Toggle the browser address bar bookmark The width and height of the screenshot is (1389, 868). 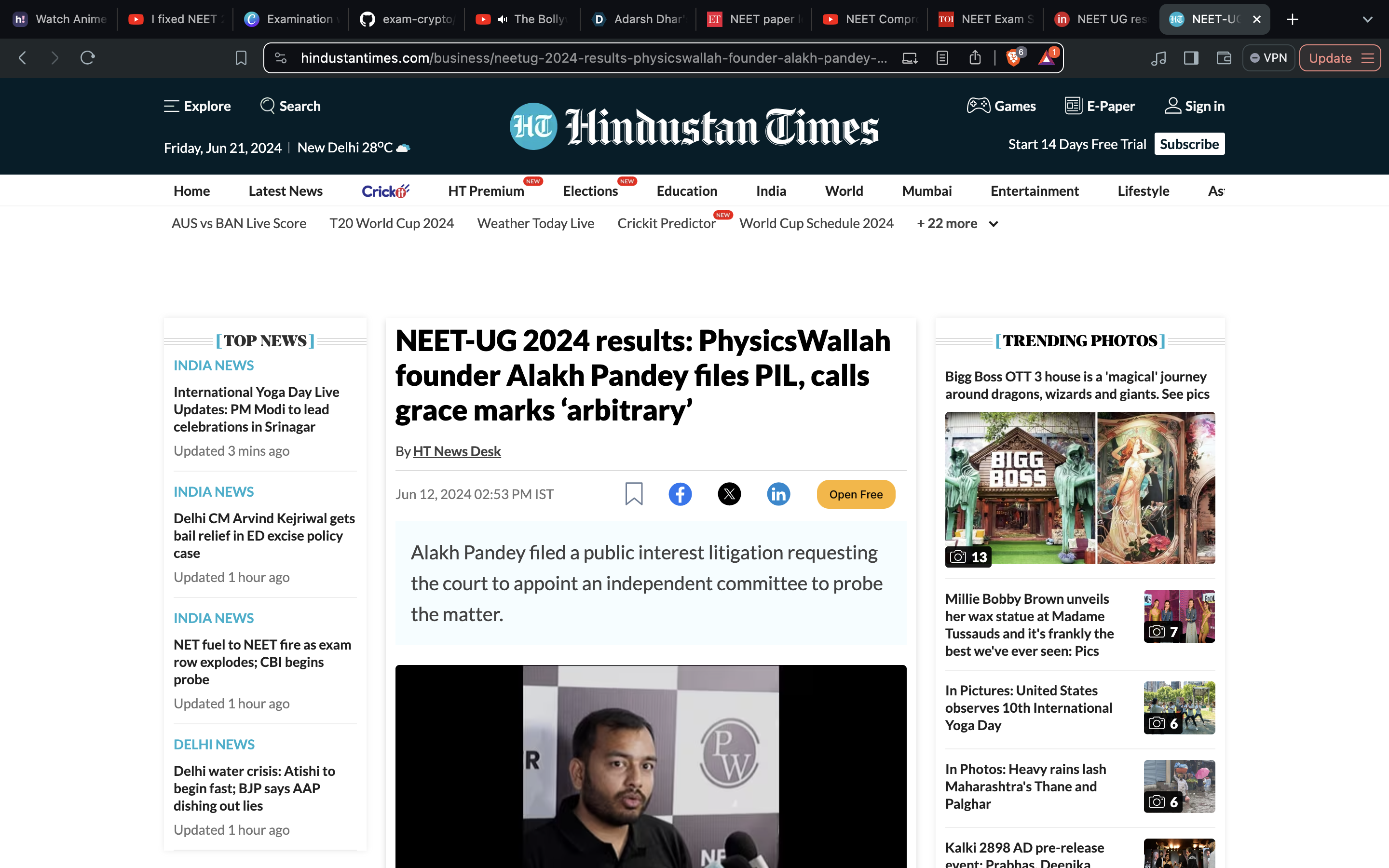click(x=241, y=58)
